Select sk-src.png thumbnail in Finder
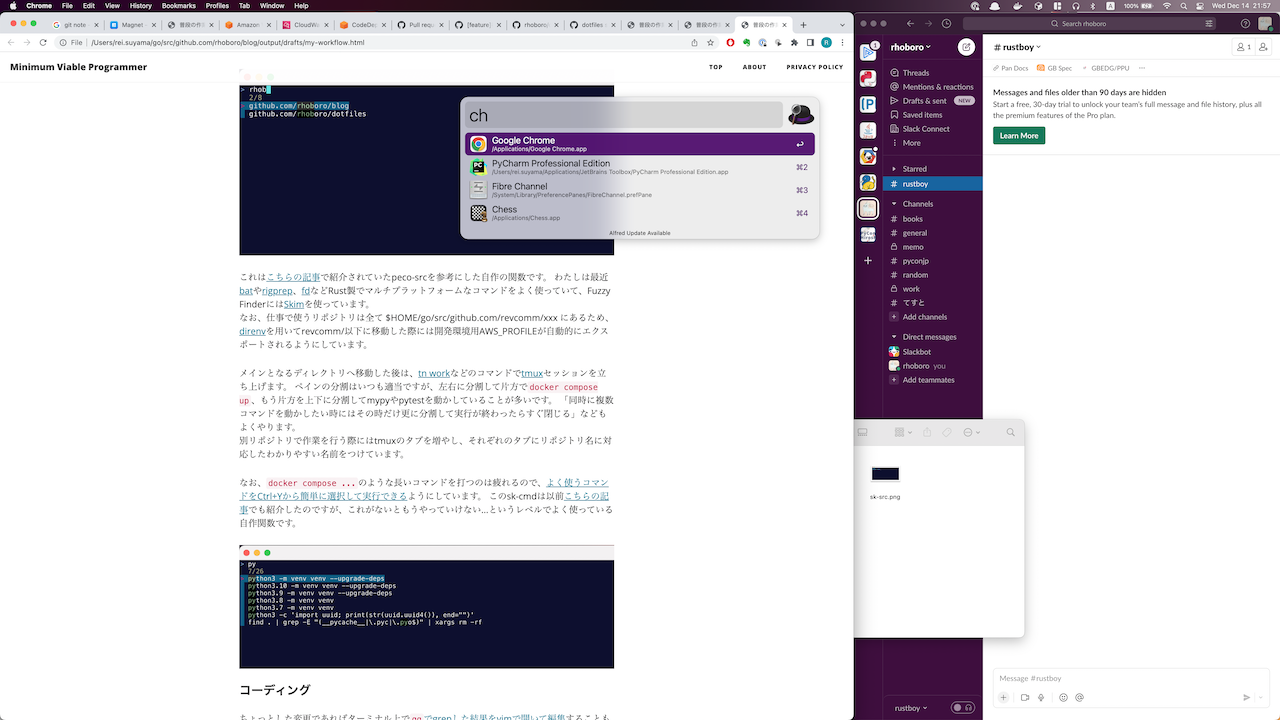The width and height of the screenshot is (1280, 720). click(x=885, y=474)
